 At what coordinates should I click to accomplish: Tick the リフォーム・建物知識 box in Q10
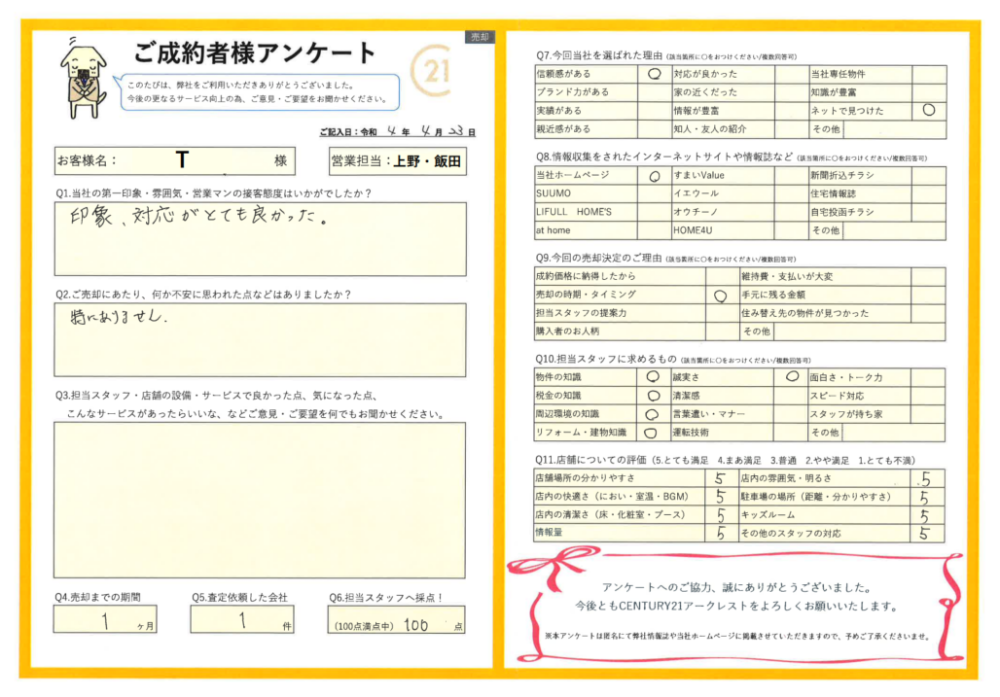click(x=651, y=433)
